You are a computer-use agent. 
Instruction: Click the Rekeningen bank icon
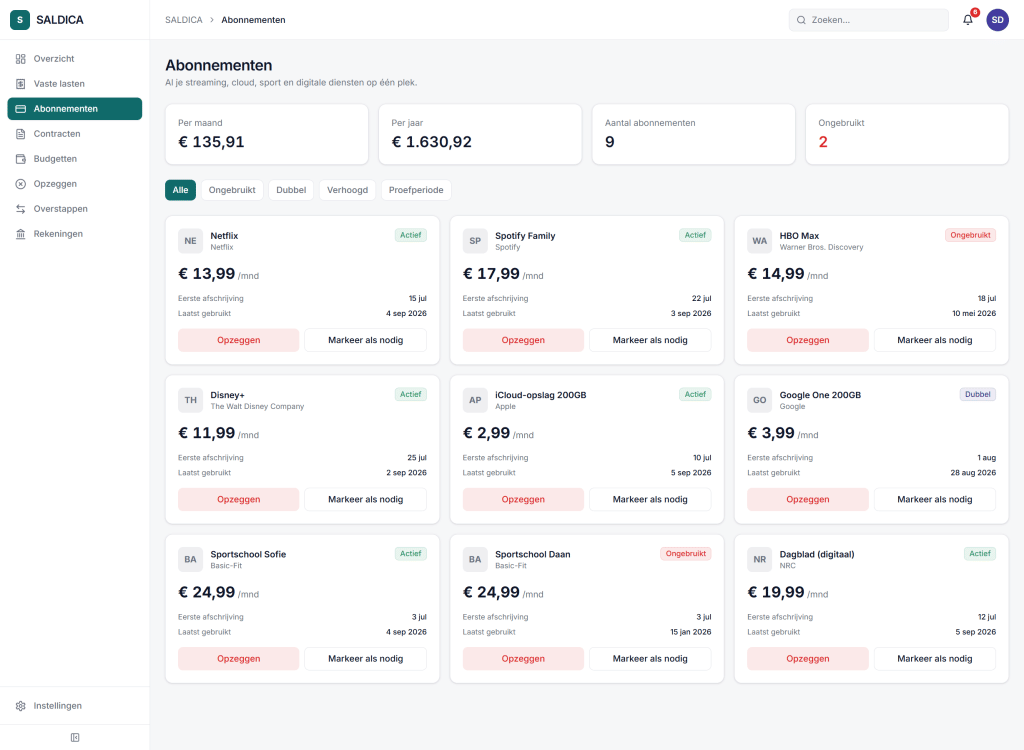[x=21, y=234]
